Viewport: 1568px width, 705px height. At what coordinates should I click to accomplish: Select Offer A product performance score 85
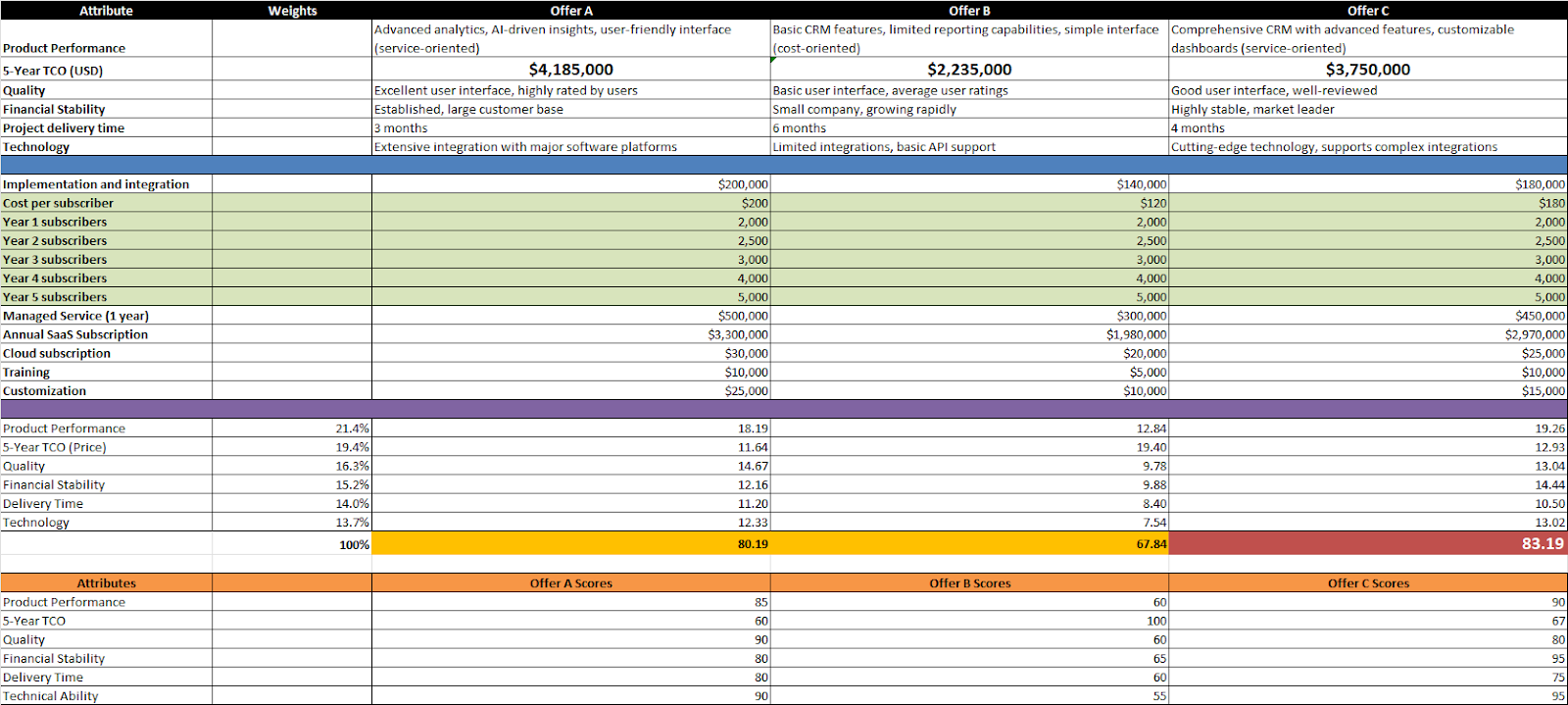[x=571, y=602]
